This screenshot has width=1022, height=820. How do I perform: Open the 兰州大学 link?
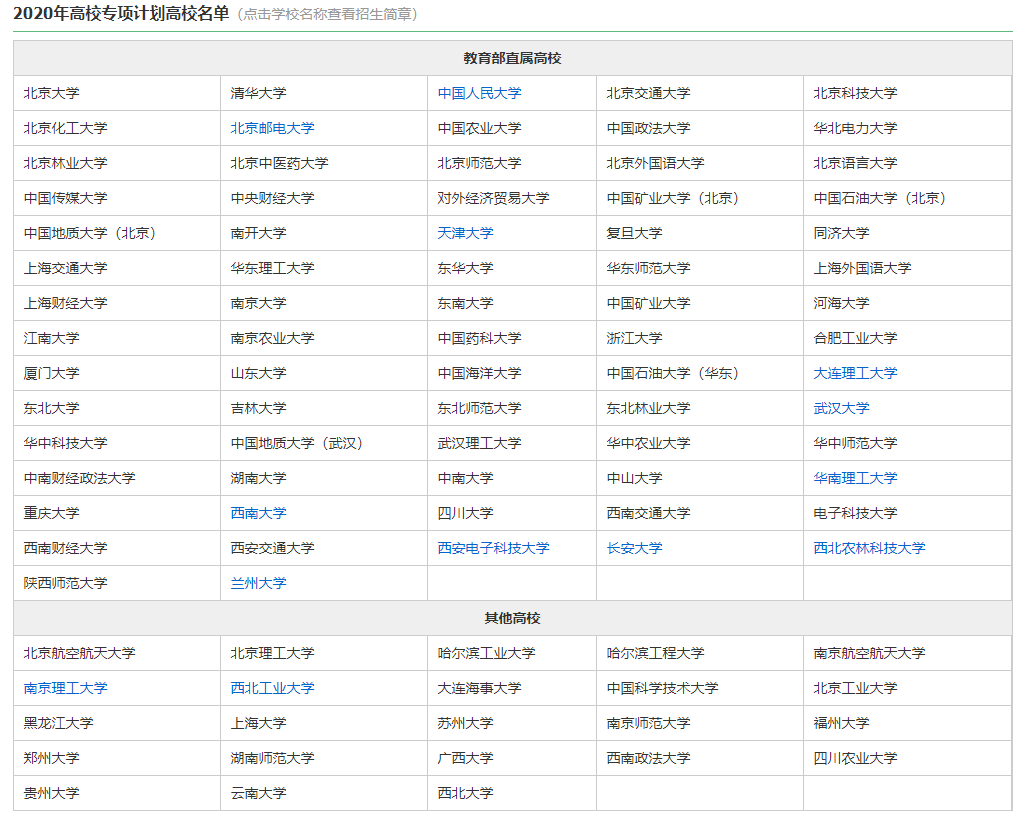tap(258, 583)
